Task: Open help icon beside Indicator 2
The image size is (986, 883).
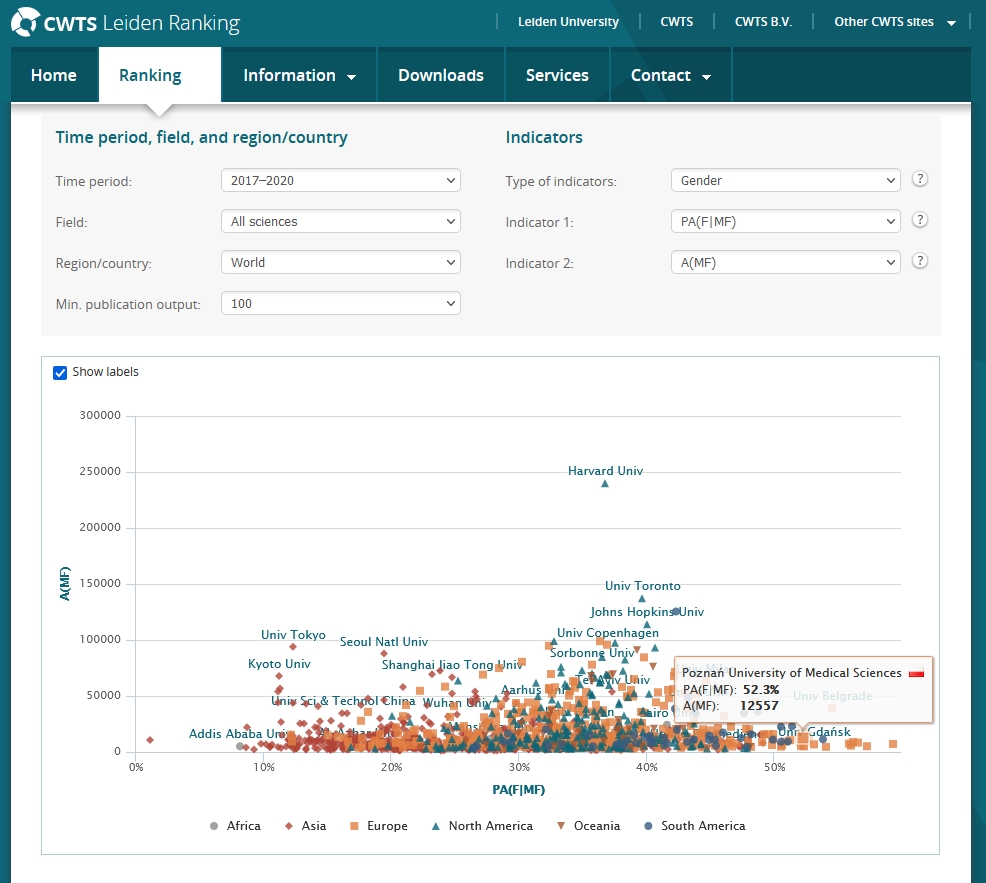Action: pos(919,261)
